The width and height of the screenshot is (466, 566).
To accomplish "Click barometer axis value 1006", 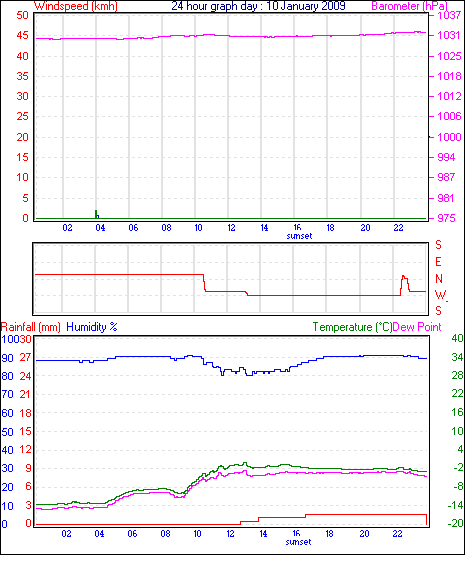I will click(449, 117).
